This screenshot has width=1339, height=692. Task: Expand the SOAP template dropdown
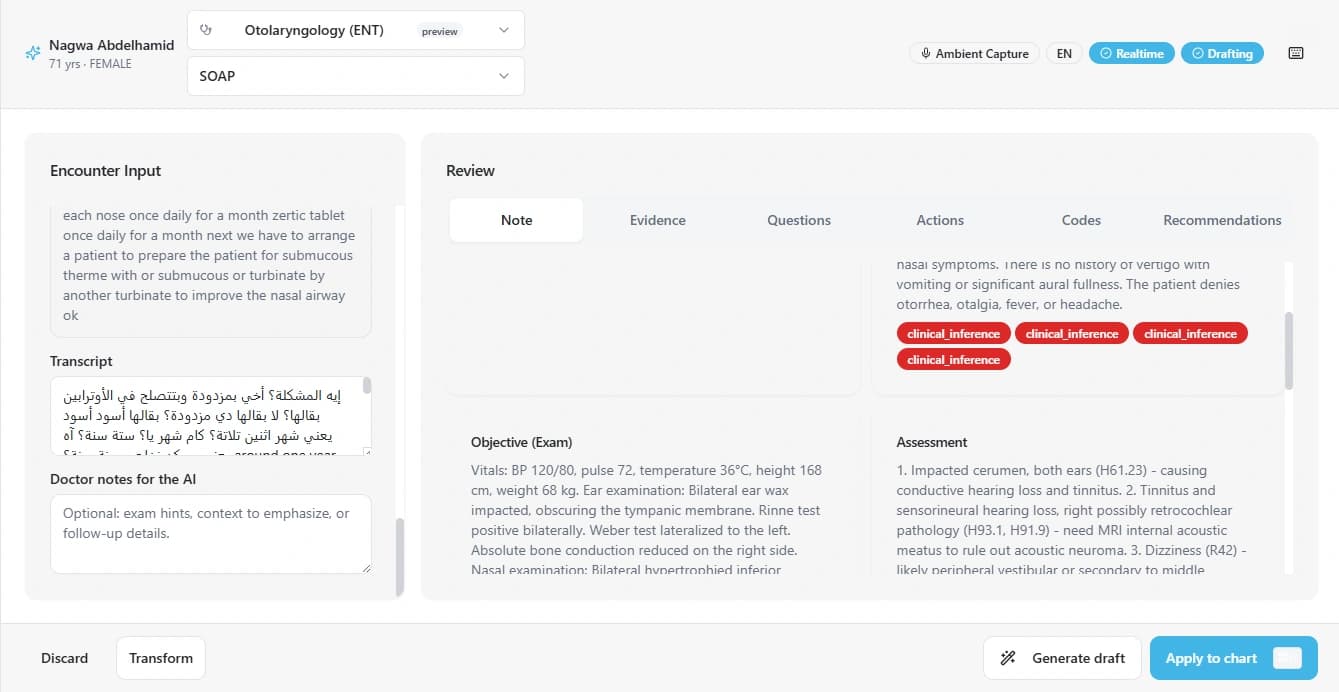[356, 76]
